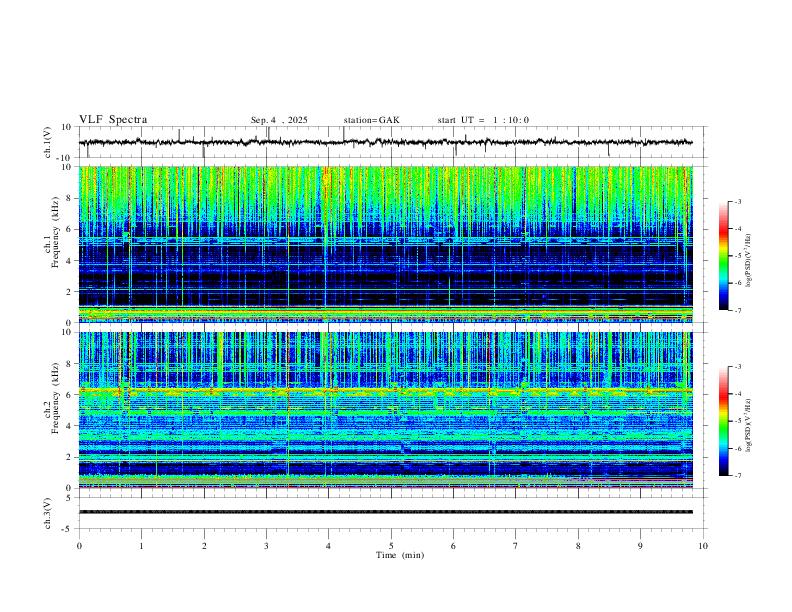This screenshot has height=612, width=792.
Task: Click the 'station=GAK' label
Action: point(371,120)
